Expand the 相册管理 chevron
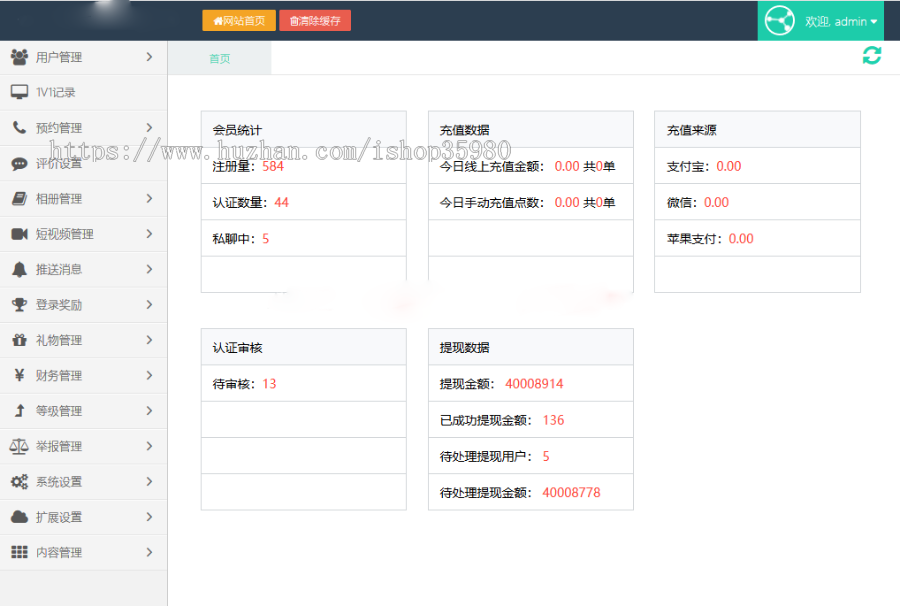The width and height of the screenshot is (900, 606). point(149,199)
